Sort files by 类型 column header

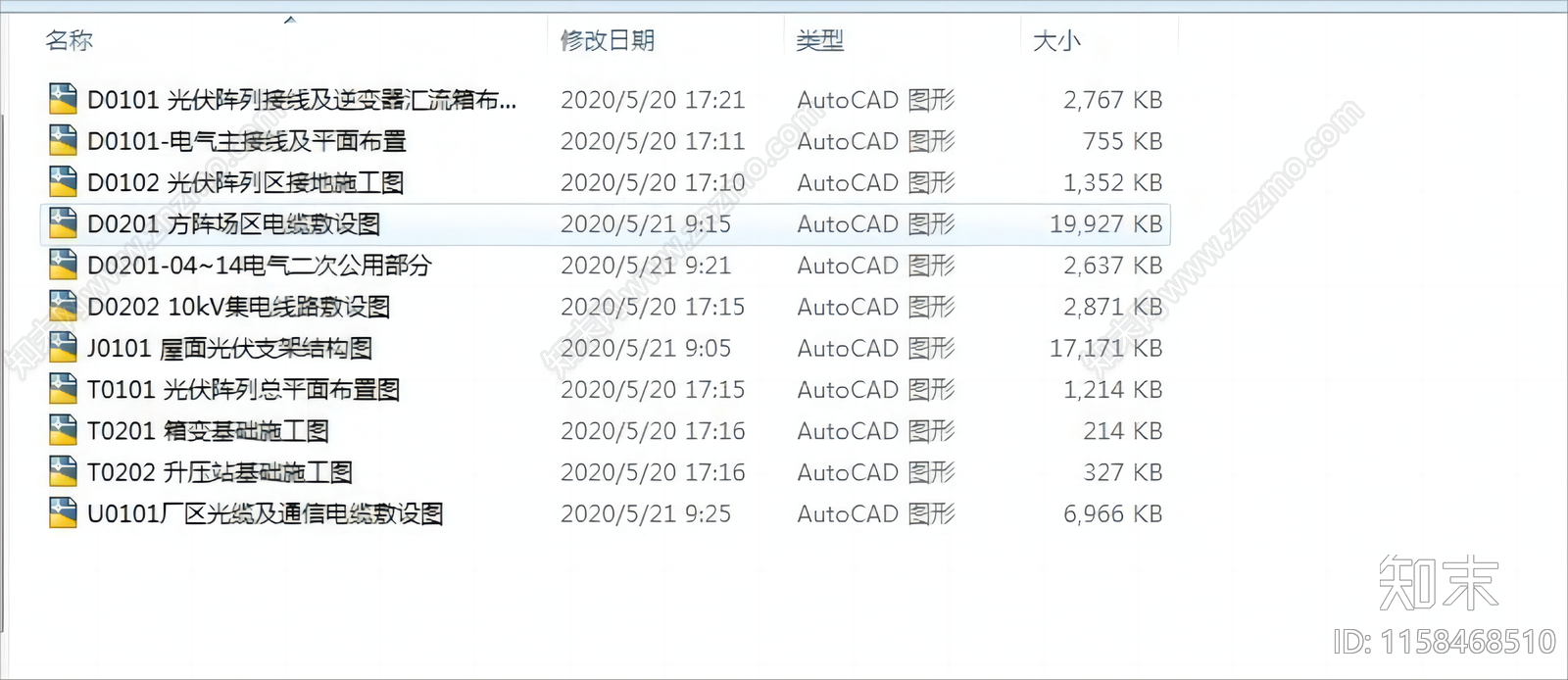[x=820, y=40]
